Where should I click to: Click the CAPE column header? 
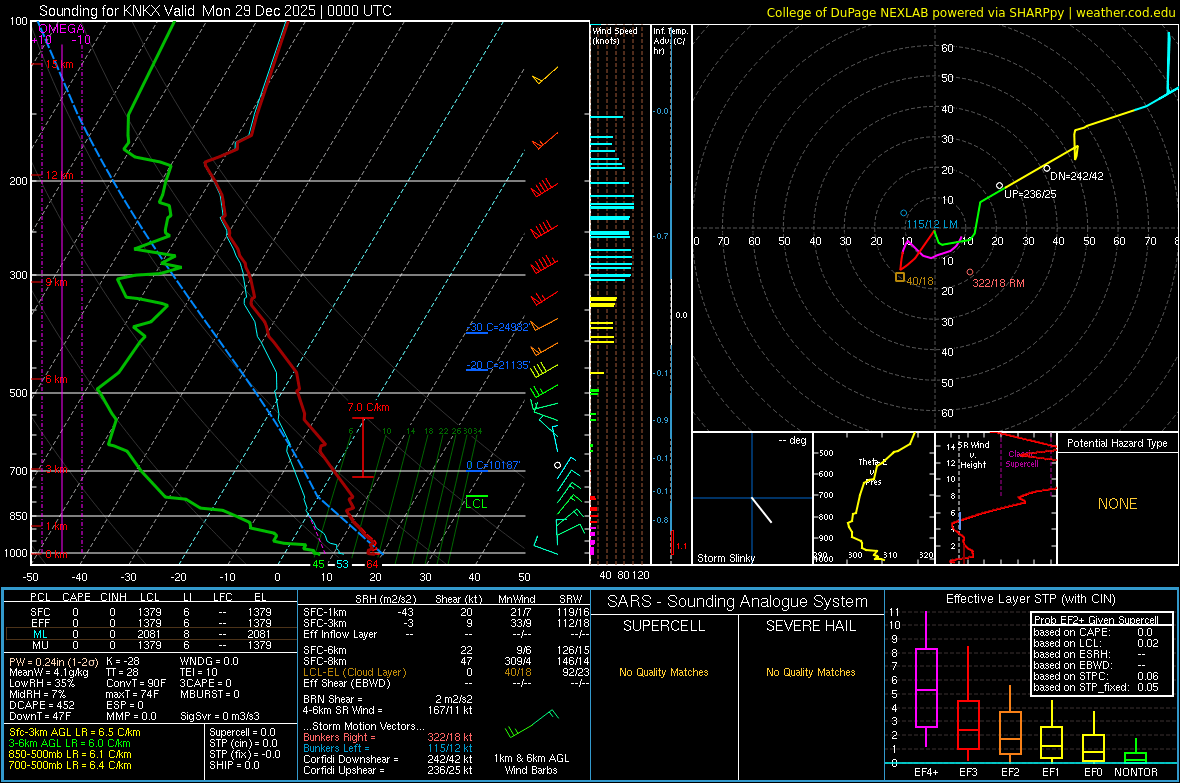coord(76,597)
